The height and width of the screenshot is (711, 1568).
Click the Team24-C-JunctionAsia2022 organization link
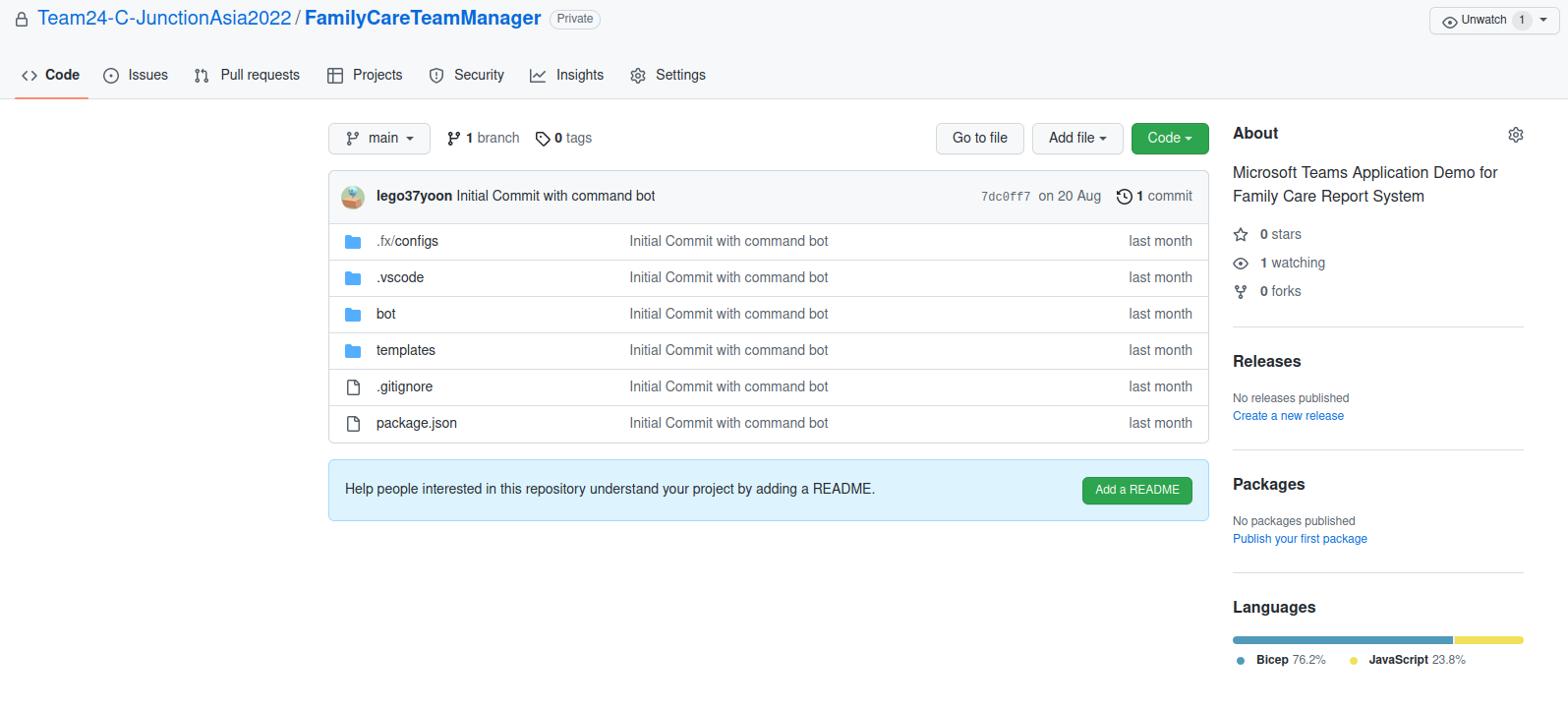[x=164, y=19]
